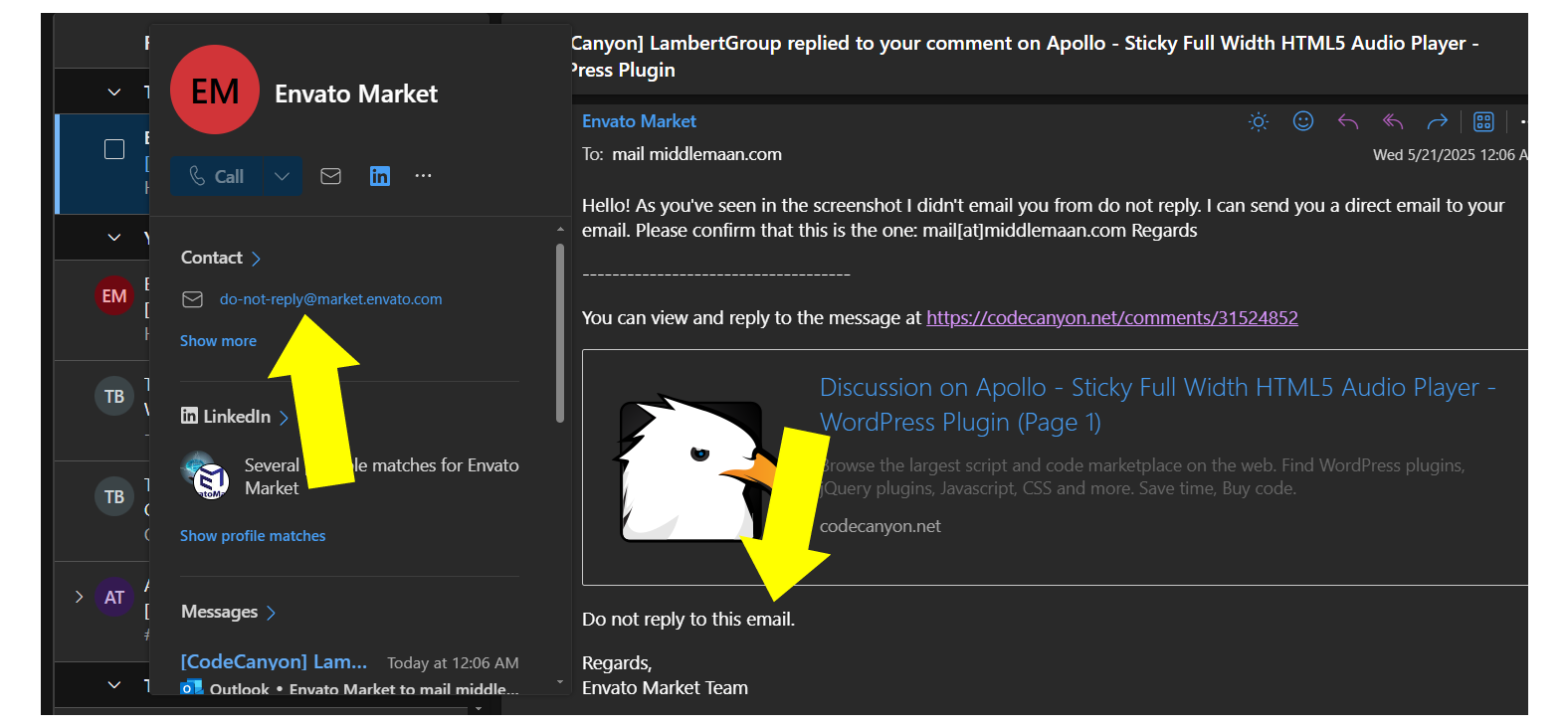Click the light mode sun icon
Screen dimensions: 1568x728
1259,121
